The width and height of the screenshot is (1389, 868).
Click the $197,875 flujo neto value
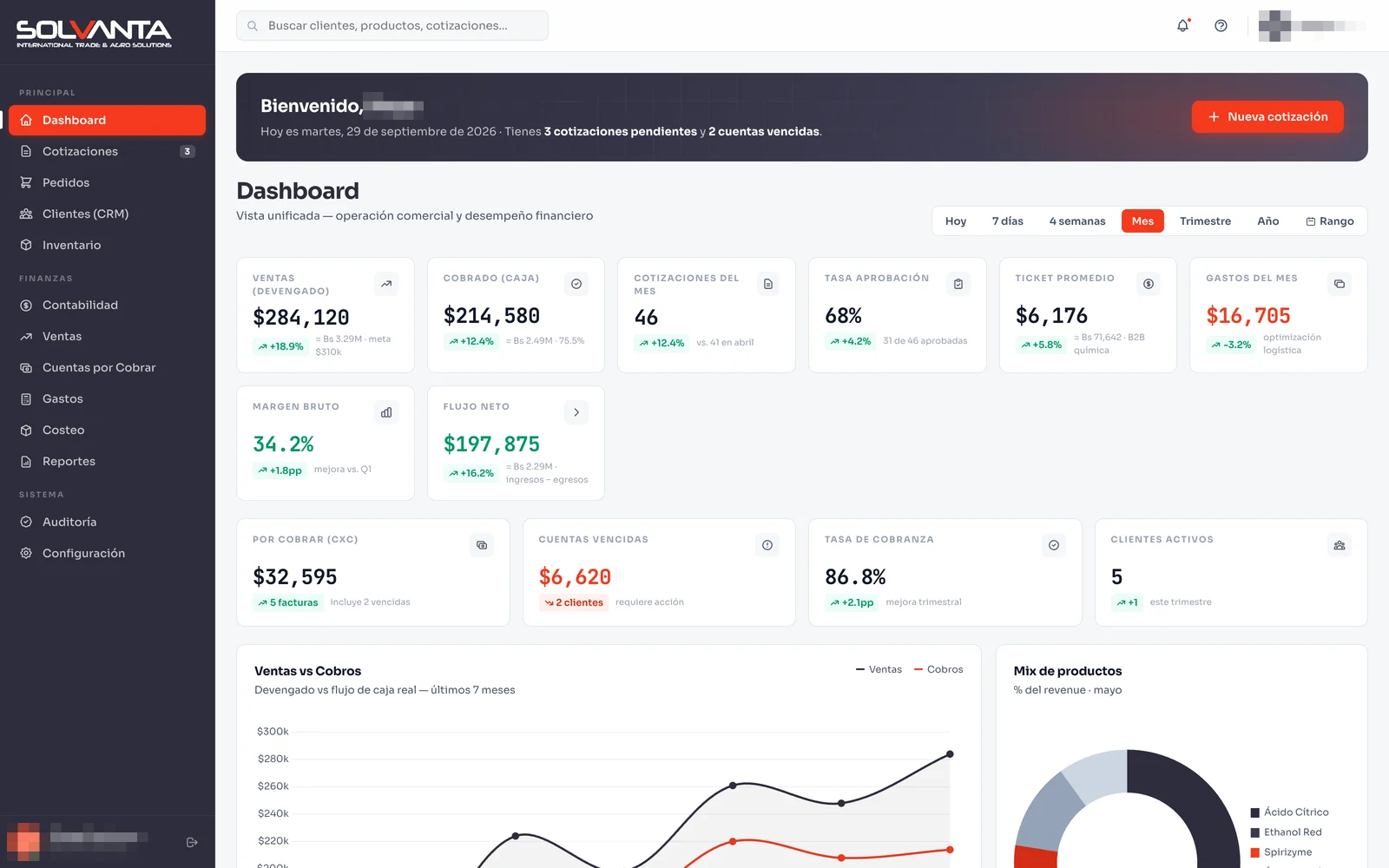click(x=491, y=444)
